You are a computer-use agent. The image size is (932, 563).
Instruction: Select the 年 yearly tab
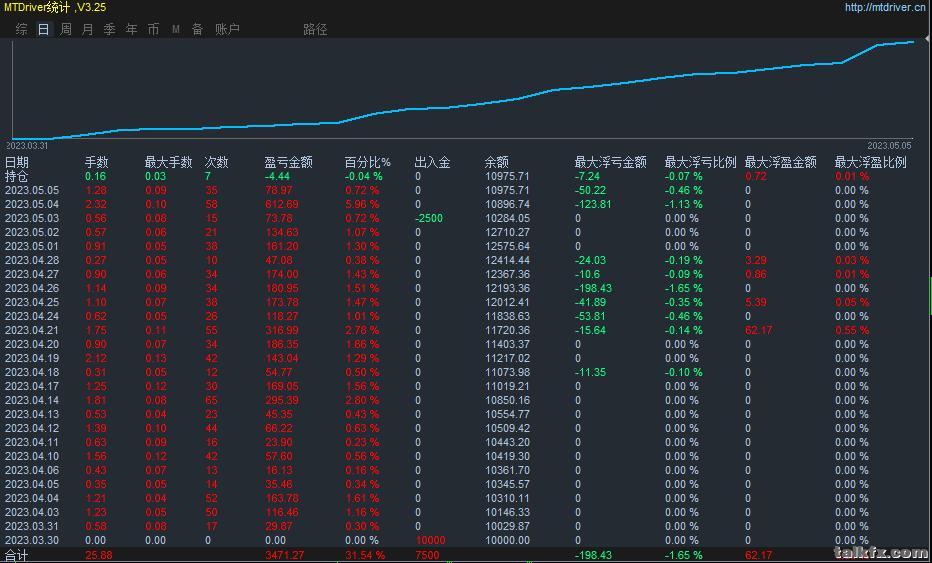pyautogui.click(x=132, y=29)
